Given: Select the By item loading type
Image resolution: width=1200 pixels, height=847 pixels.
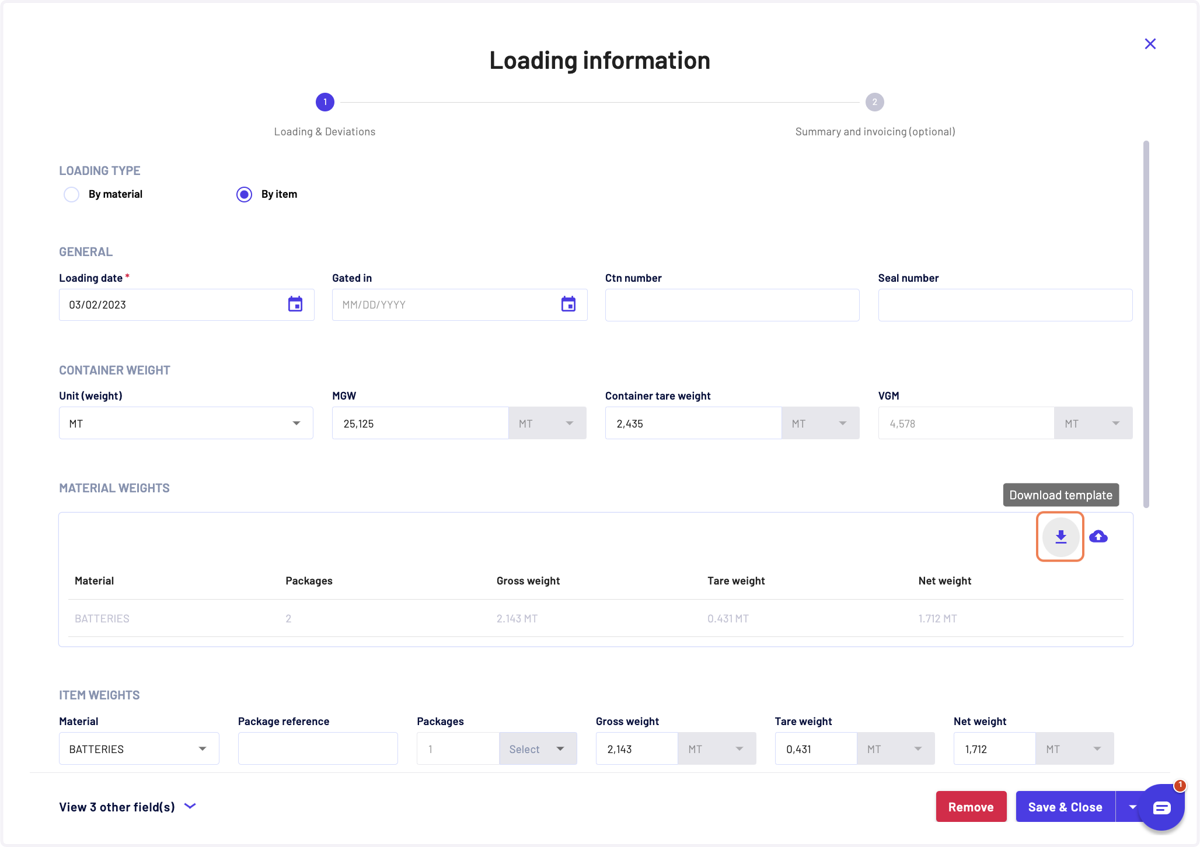Looking at the screenshot, I should [244, 195].
